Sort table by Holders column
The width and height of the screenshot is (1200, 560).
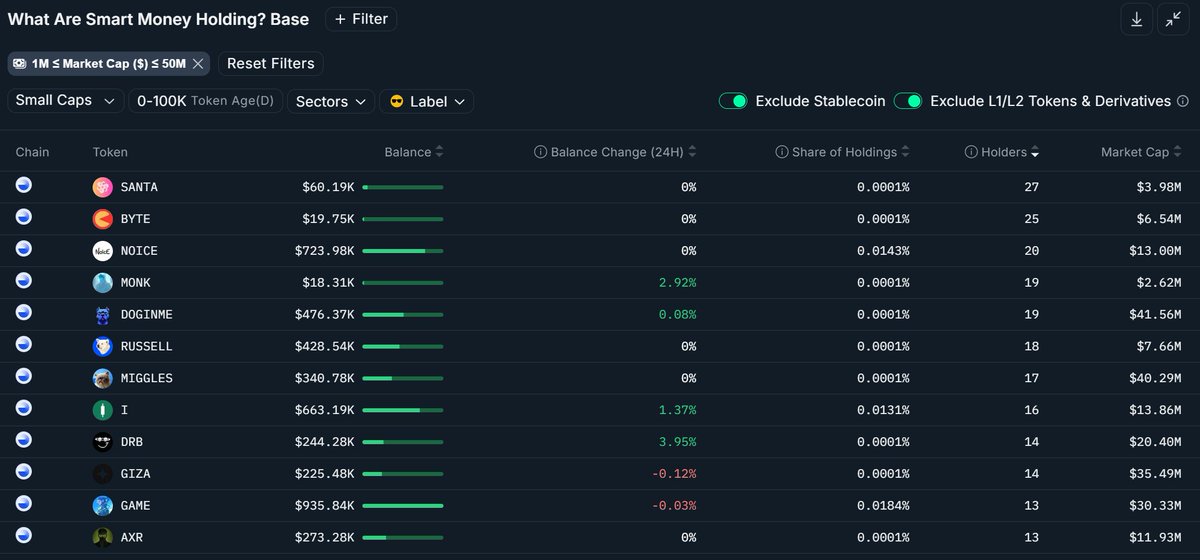1003,152
